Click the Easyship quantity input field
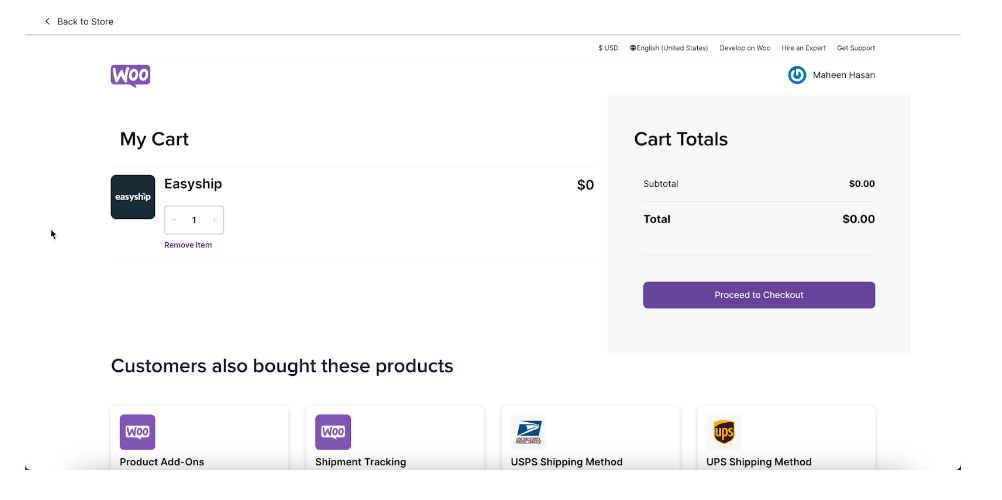 194,220
